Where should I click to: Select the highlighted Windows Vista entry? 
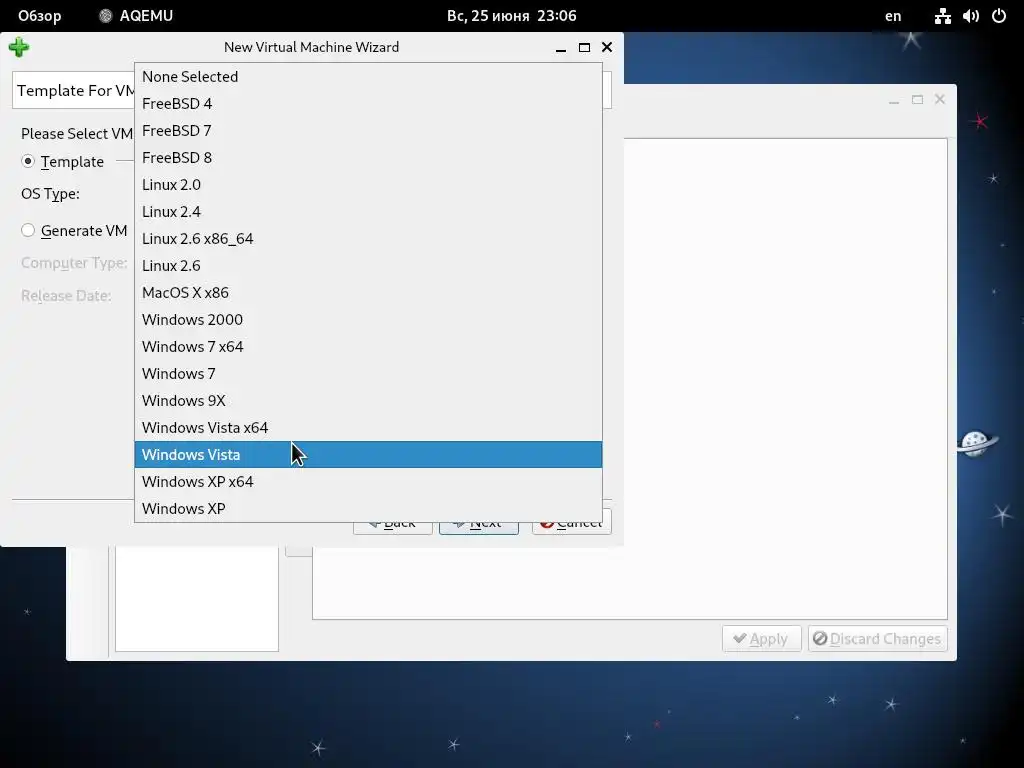(368, 455)
